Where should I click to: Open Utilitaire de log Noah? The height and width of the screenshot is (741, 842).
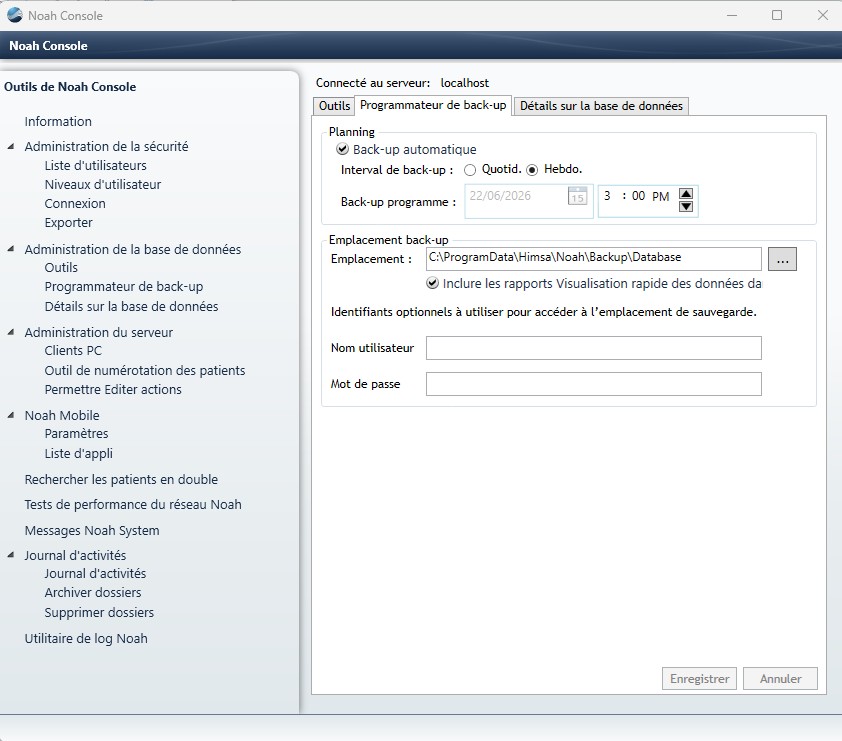coord(86,638)
